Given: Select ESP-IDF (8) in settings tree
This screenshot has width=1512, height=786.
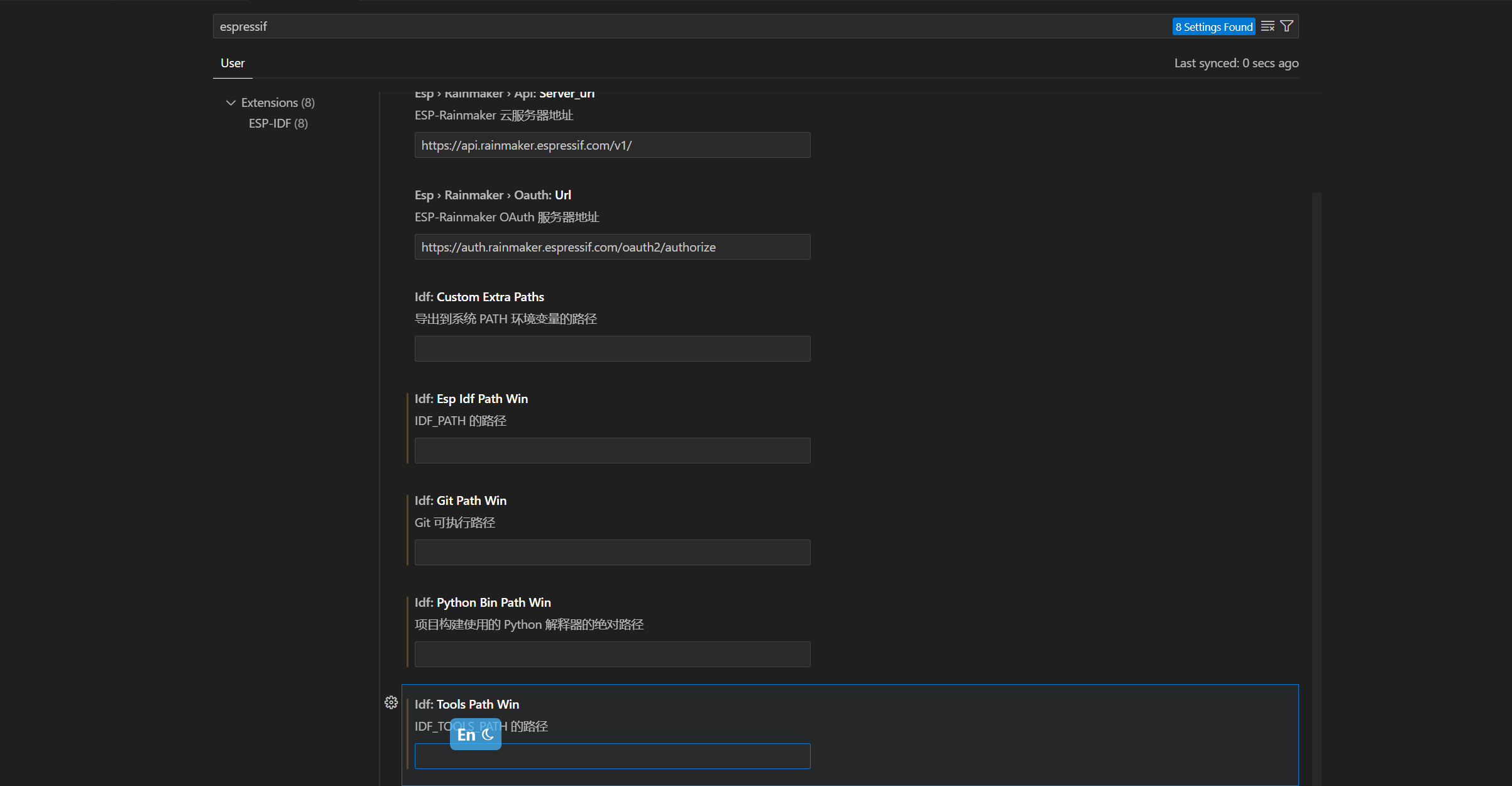Looking at the screenshot, I should click(278, 123).
